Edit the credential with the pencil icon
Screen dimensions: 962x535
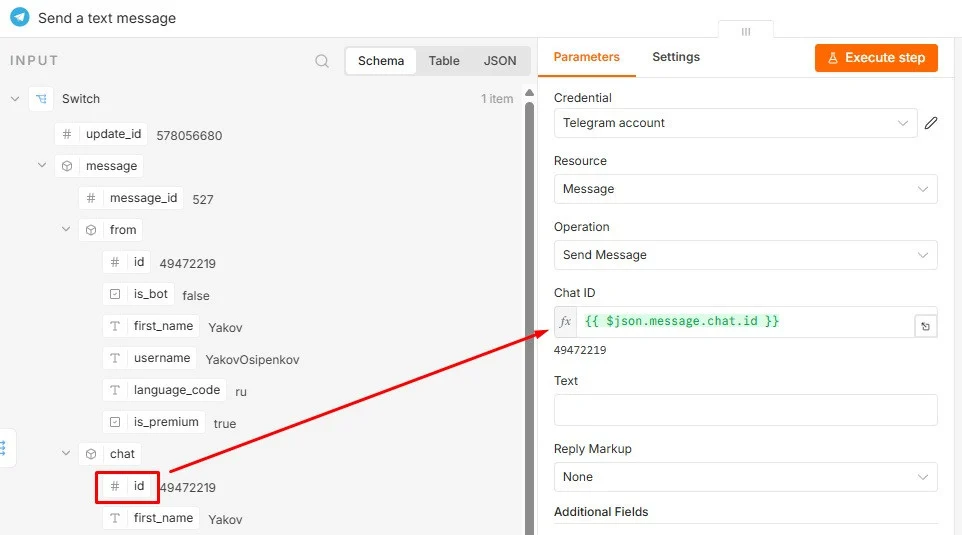point(931,123)
